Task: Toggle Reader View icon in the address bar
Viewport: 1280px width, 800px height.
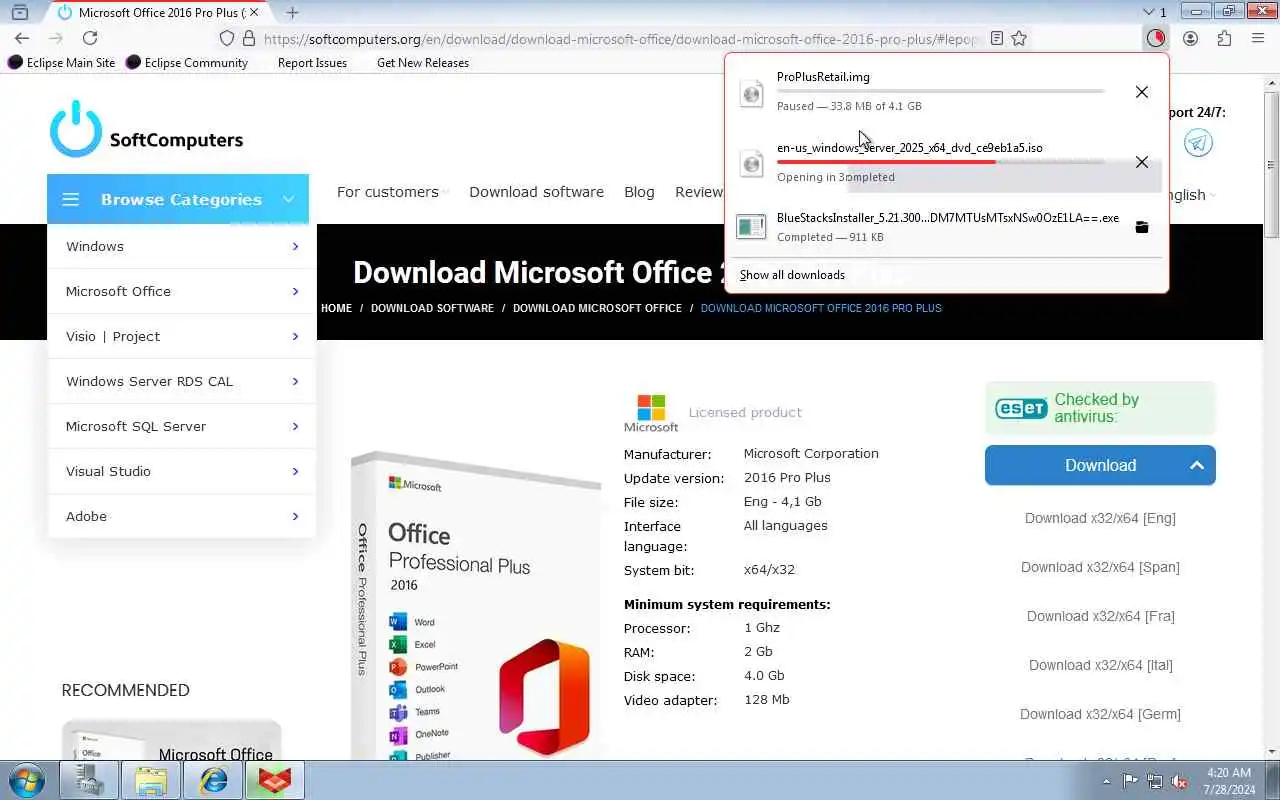Action: 996,38
